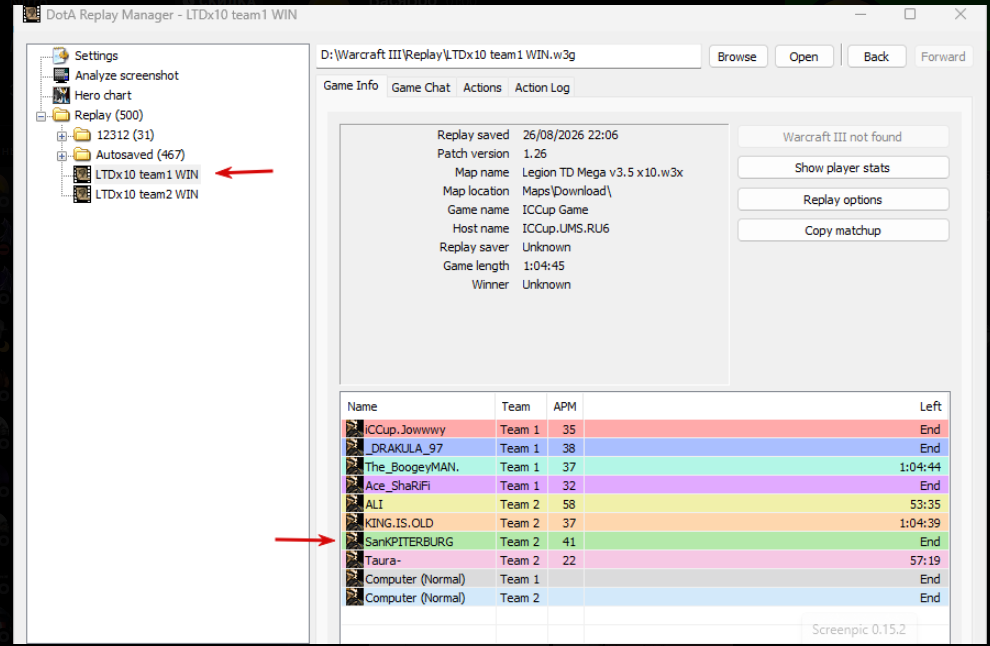Click the Replay (500) folder icon

click(61, 115)
